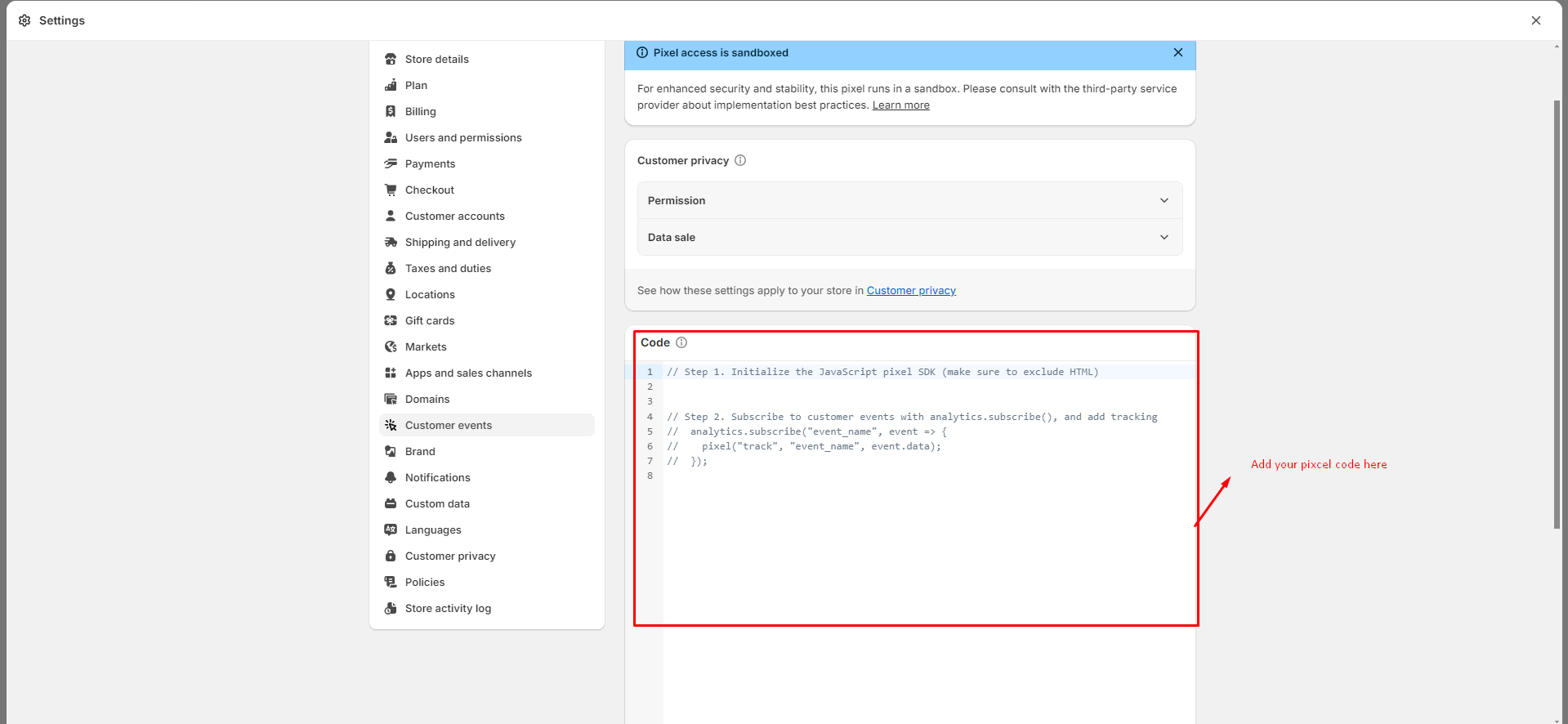
Task: Open Store activity log
Action: pos(487,608)
